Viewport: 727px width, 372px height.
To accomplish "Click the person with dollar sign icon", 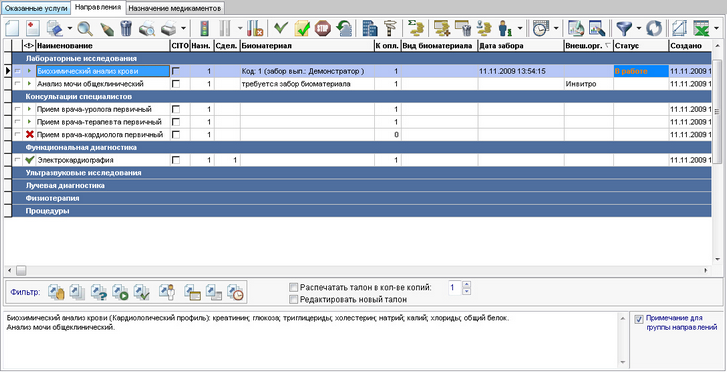I will click(505, 29).
